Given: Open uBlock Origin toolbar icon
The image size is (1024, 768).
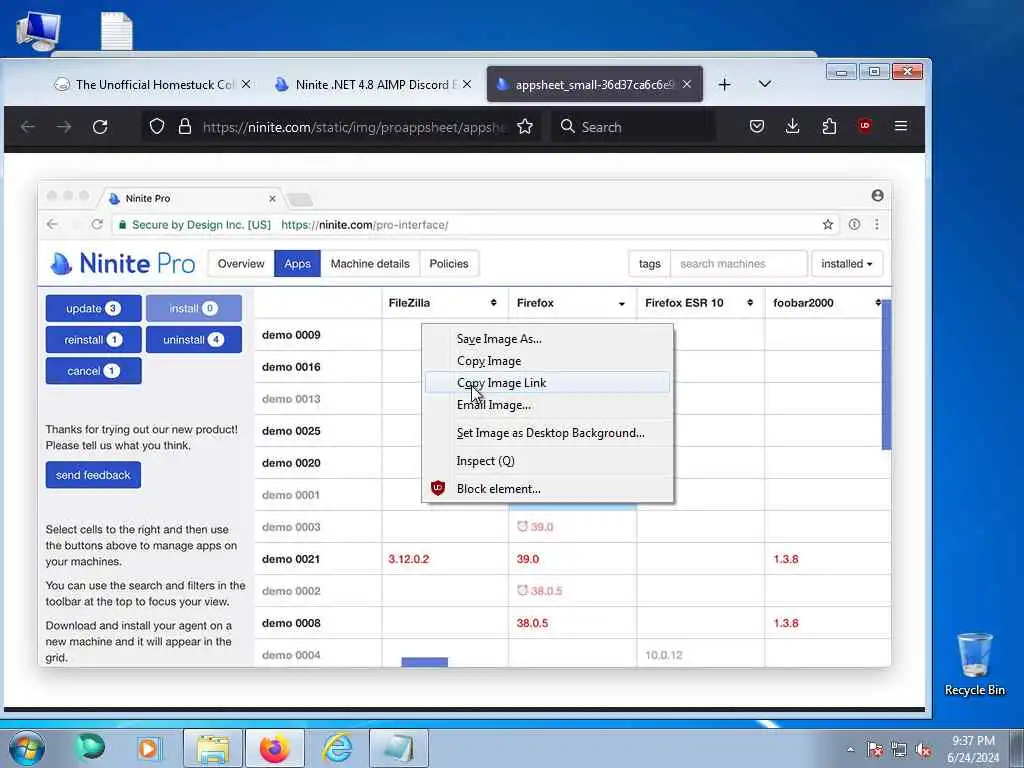Looking at the screenshot, I should [x=865, y=126].
